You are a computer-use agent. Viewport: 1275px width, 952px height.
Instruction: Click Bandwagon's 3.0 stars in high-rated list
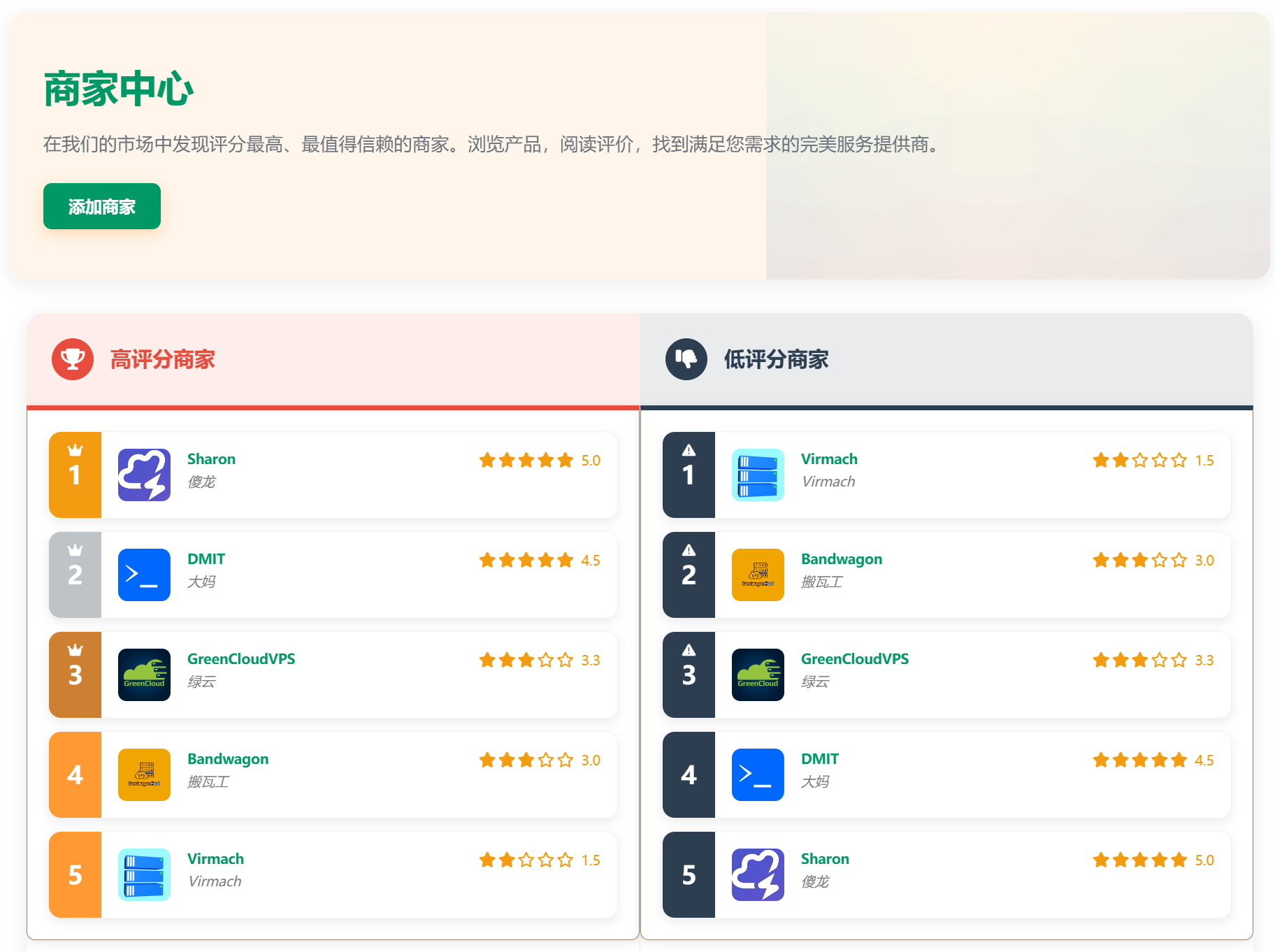point(540,760)
